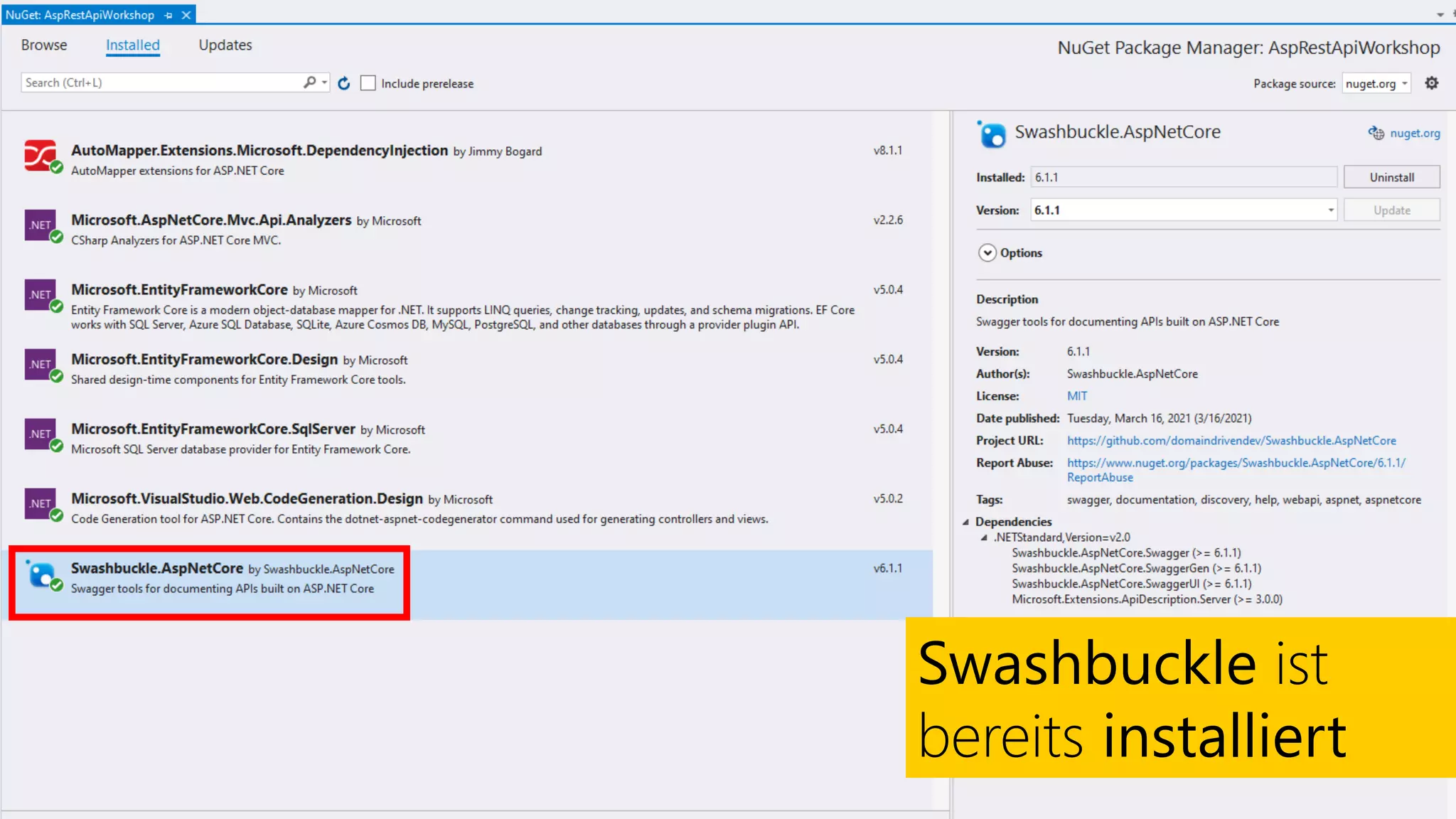The image size is (1456, 819).
Task: Select Microsoft.AspNetCore.Mvc.Api.Analyzers package
Action: [211, 220]
